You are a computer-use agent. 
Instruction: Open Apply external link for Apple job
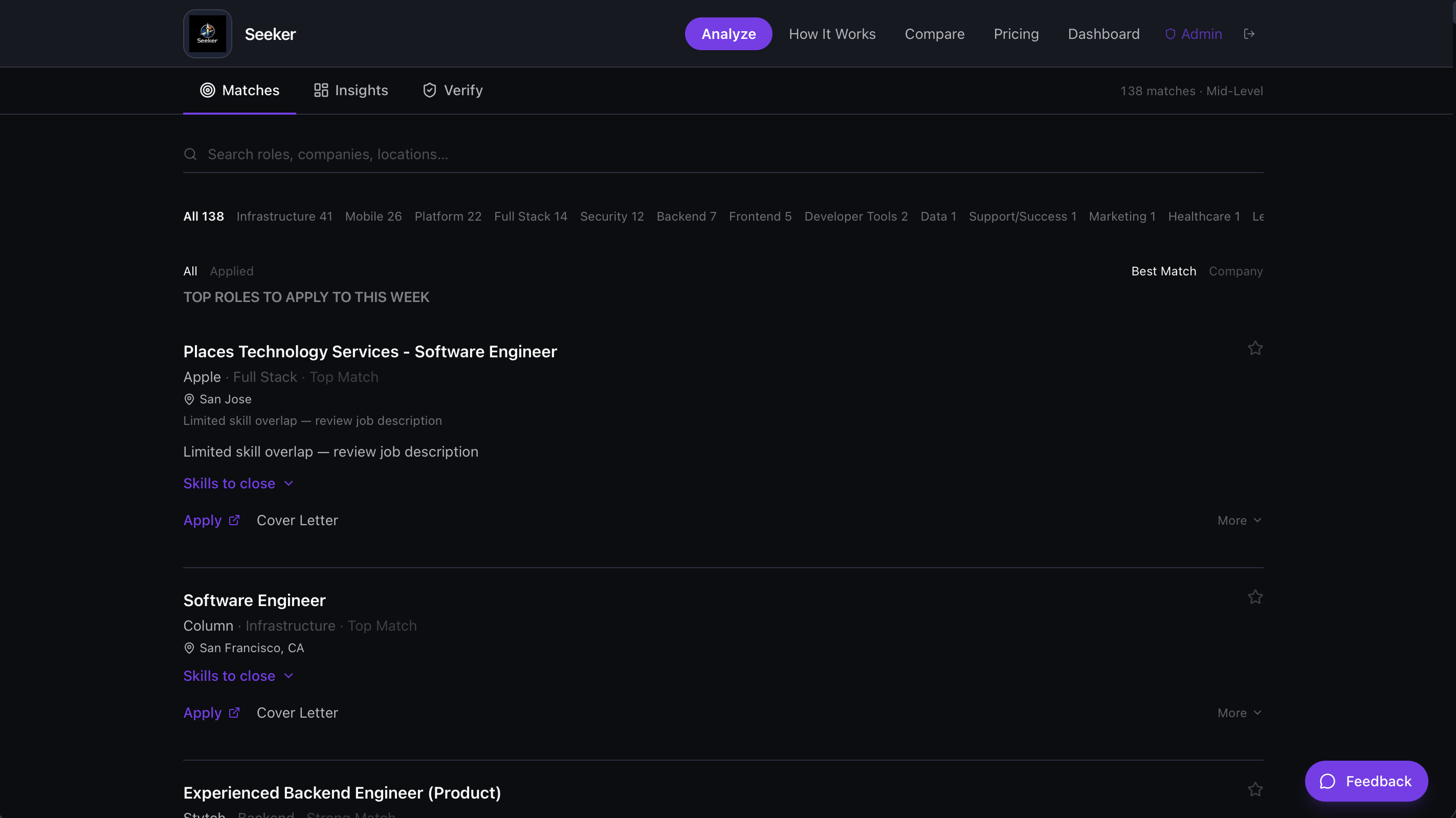[211, 520]
